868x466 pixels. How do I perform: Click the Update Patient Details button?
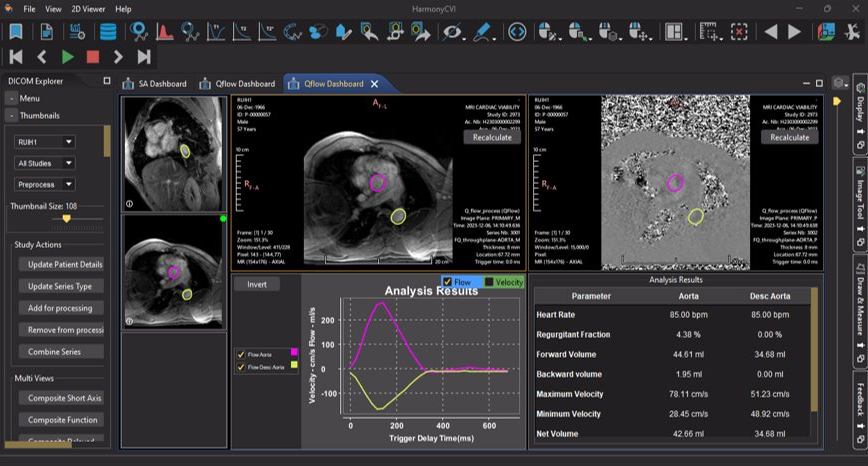60,264
